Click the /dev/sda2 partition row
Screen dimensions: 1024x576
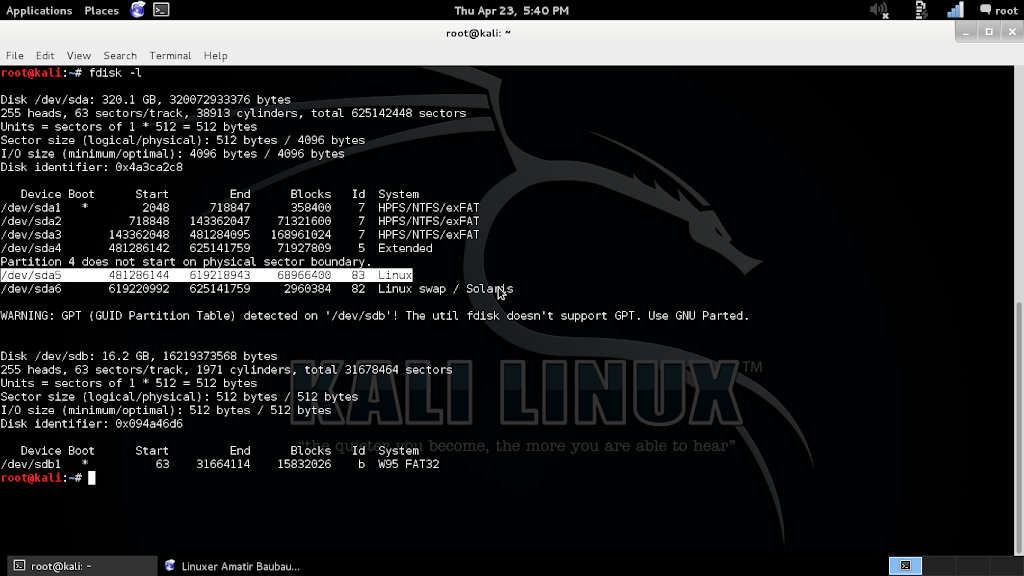(240, 221)
